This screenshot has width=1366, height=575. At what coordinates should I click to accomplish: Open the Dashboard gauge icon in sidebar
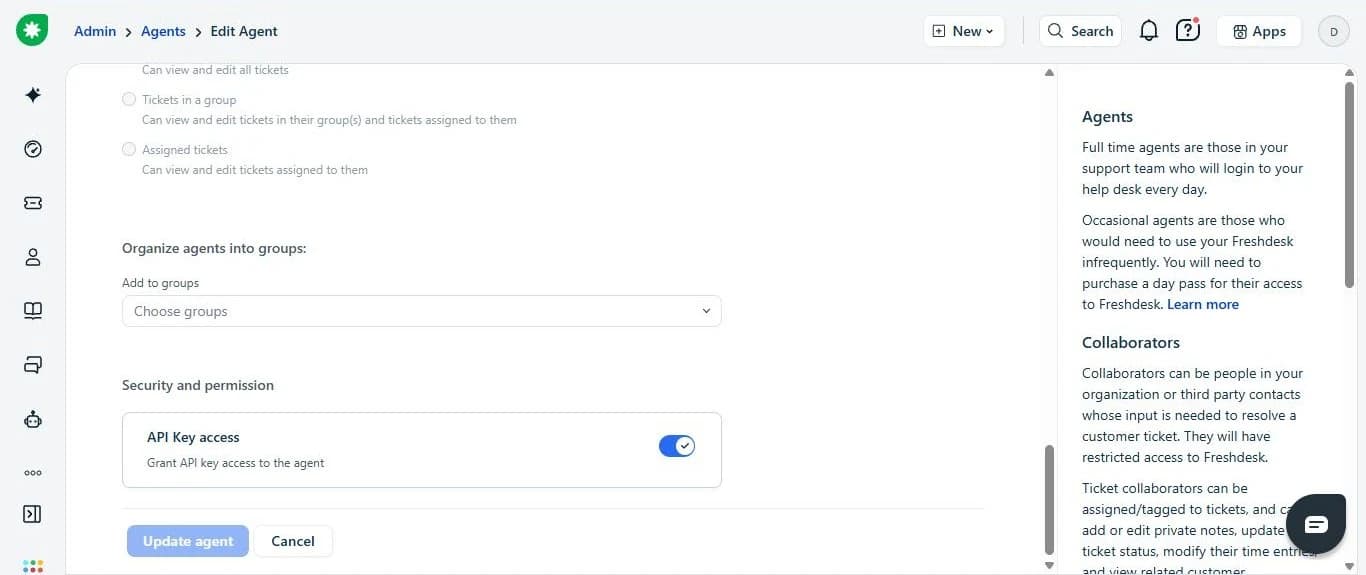pos(33,149)
